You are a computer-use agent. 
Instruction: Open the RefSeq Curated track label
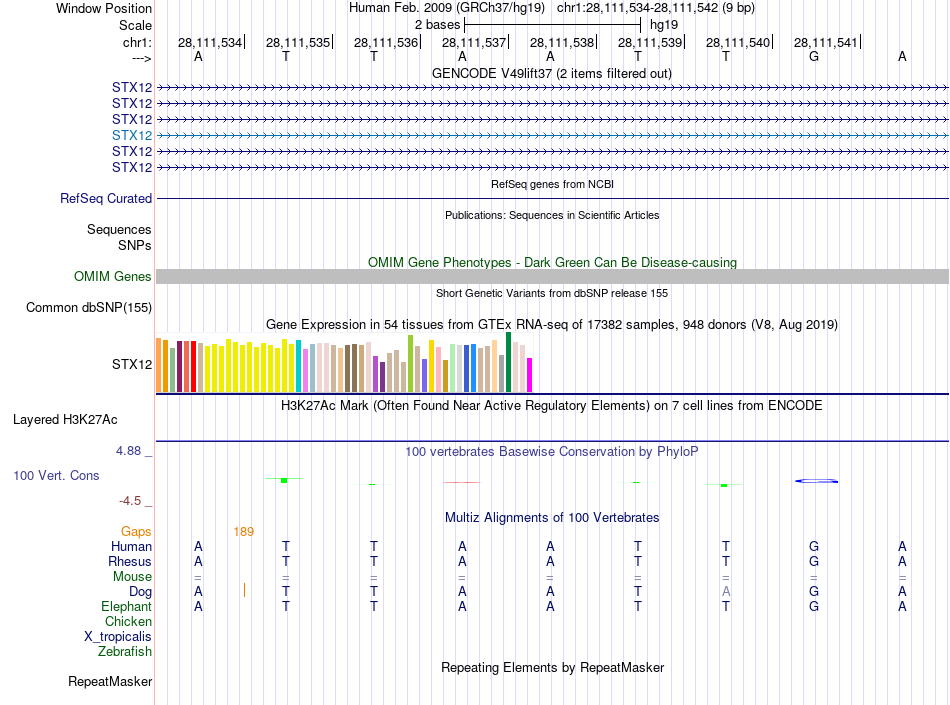coord(106,199)
